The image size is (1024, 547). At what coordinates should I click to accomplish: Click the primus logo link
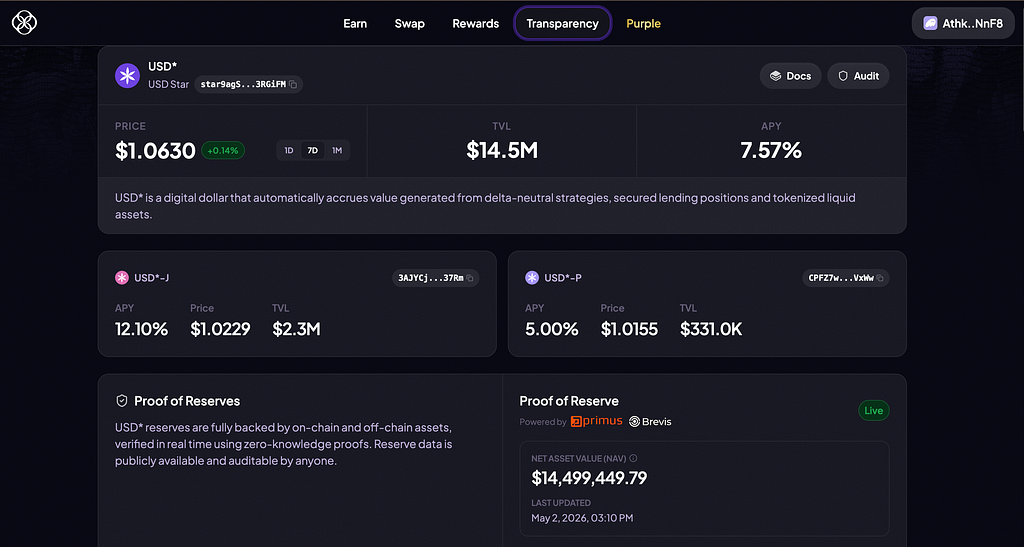tap(596, 421)
